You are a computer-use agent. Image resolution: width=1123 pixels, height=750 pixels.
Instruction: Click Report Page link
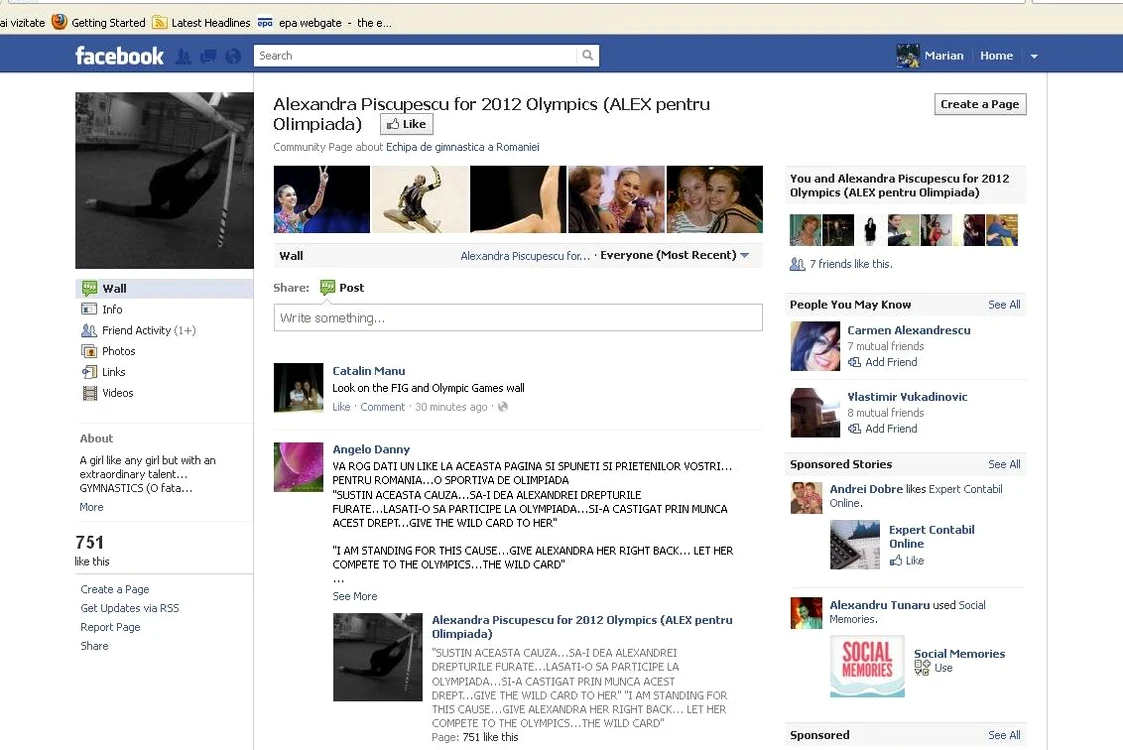[x=110, y=627]
